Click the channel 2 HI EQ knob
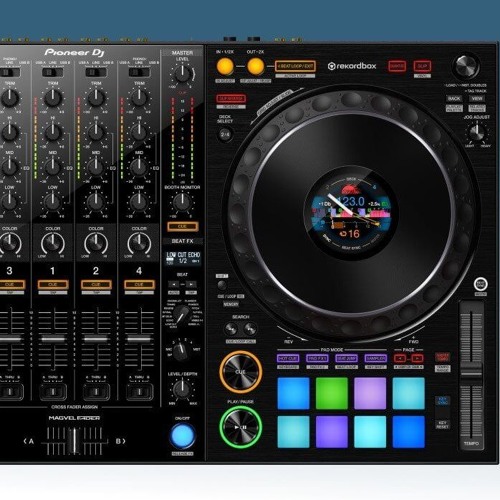500x500 pixels. (96, 133)
